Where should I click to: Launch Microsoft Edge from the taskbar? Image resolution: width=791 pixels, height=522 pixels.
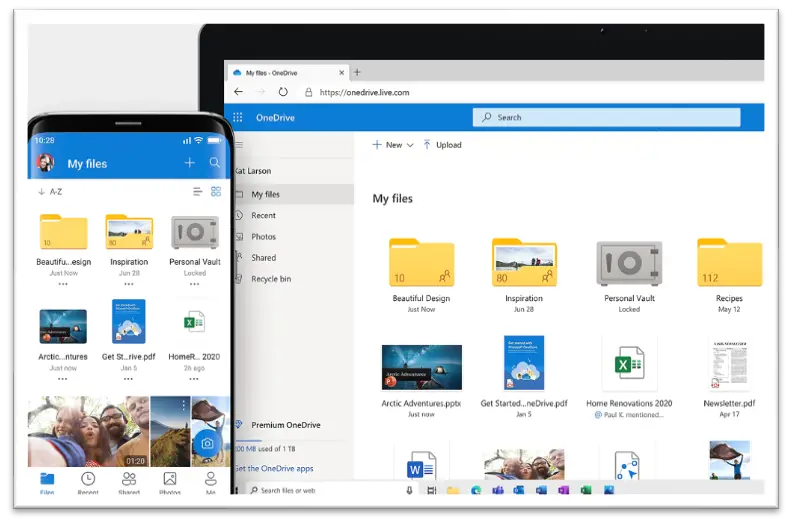click(476, 490)
